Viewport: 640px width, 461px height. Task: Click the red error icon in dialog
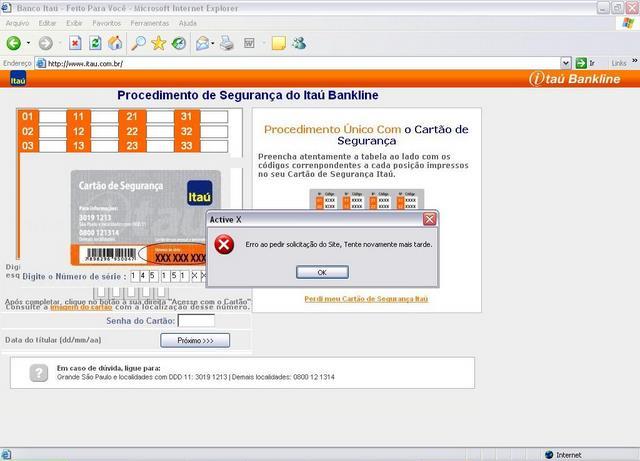(x=224, y=244)
